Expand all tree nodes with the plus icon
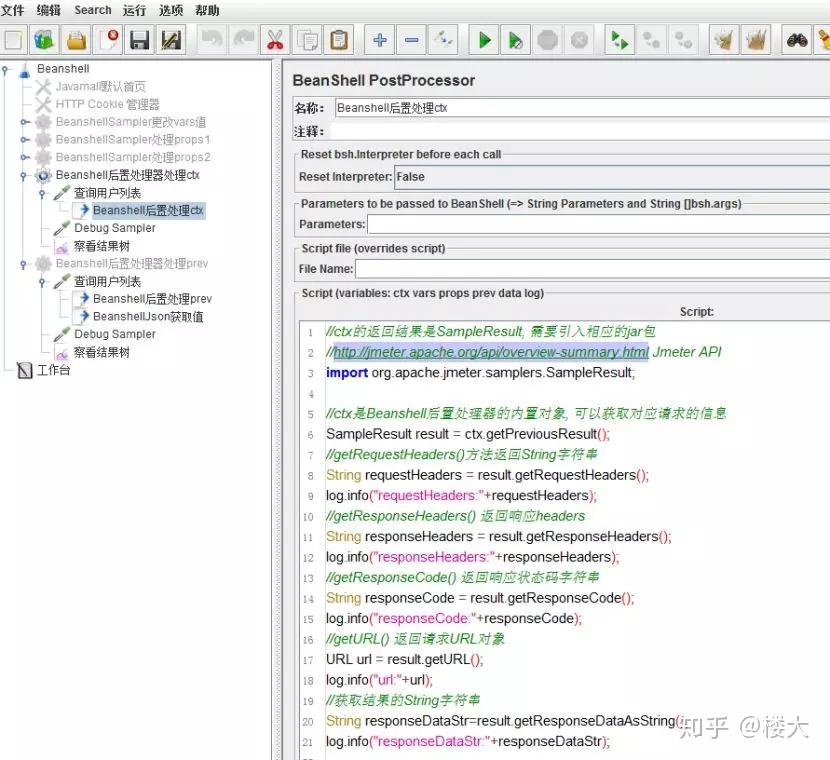The image size is (830, 760). (379, 40)
